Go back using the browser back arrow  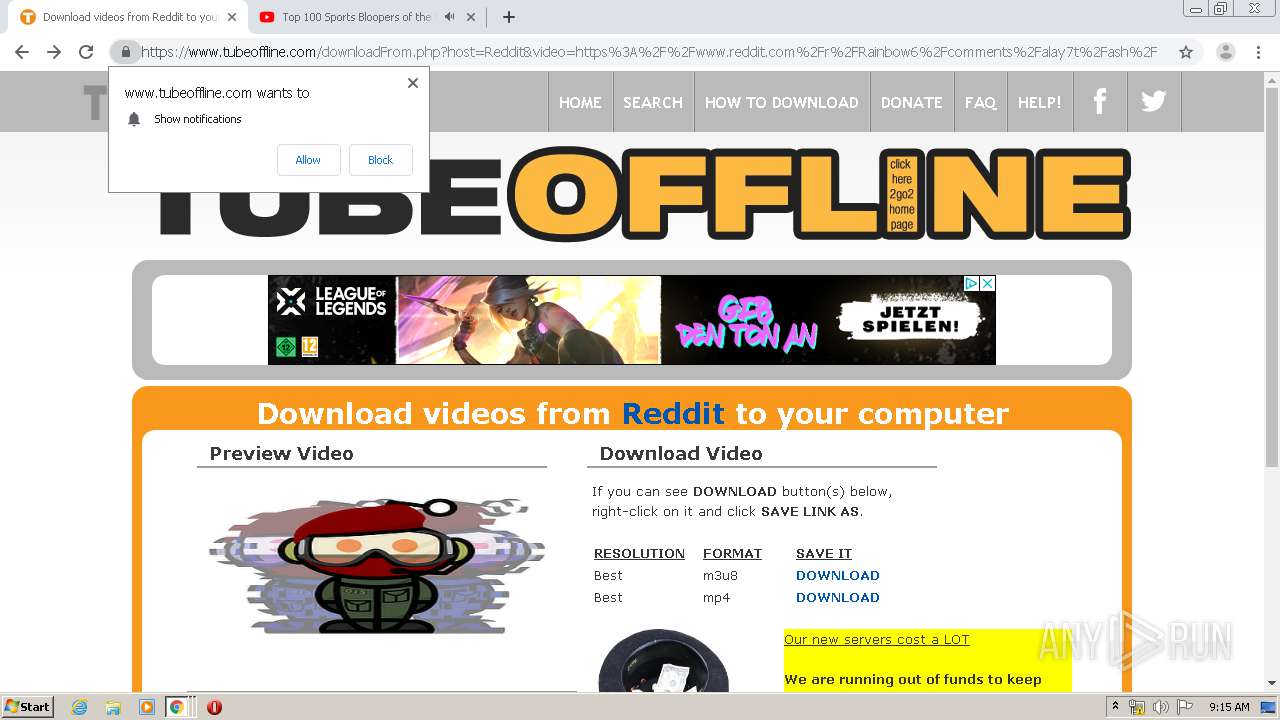click(22, 52)
